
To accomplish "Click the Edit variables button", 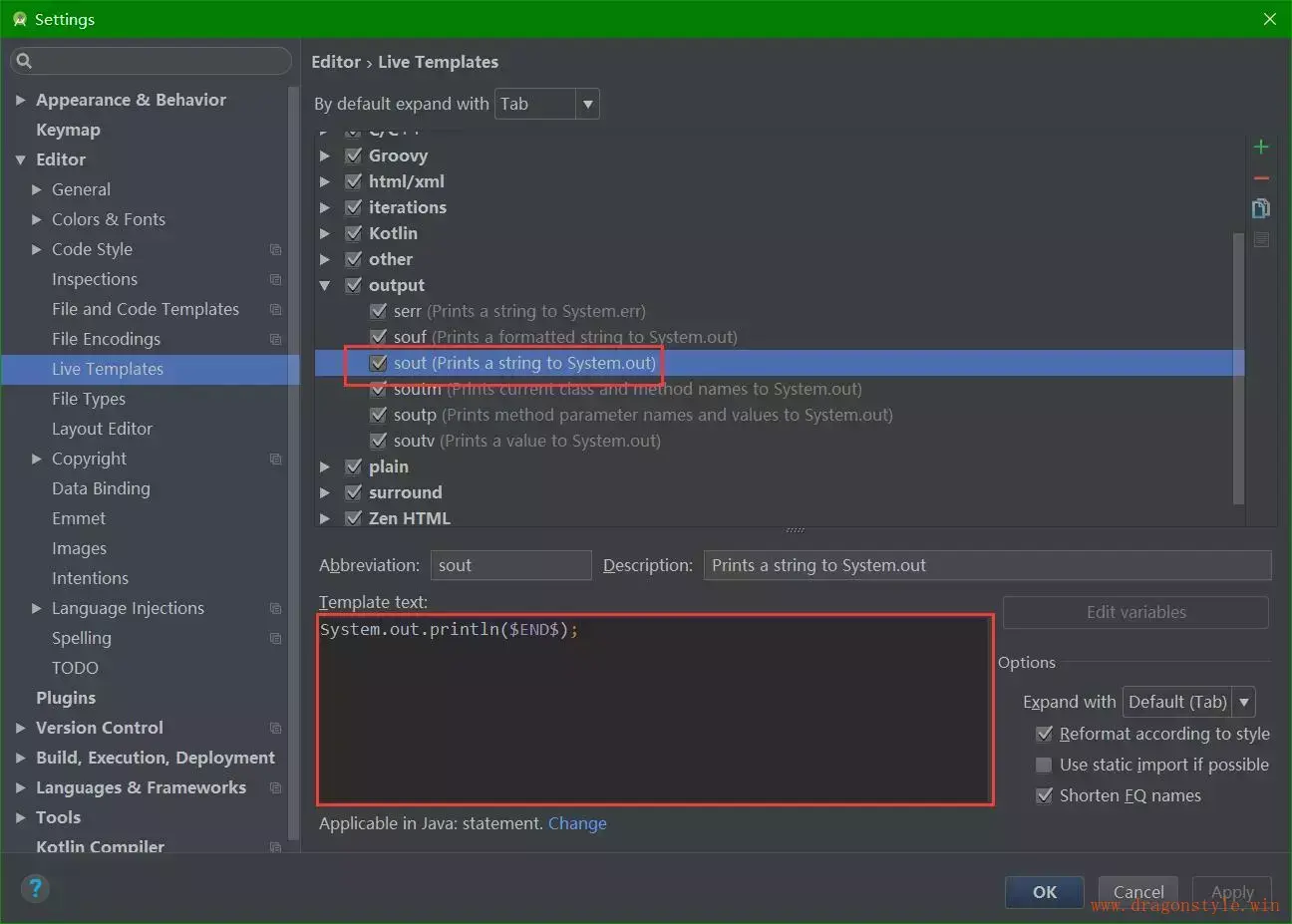I will tap(1135, 612).
